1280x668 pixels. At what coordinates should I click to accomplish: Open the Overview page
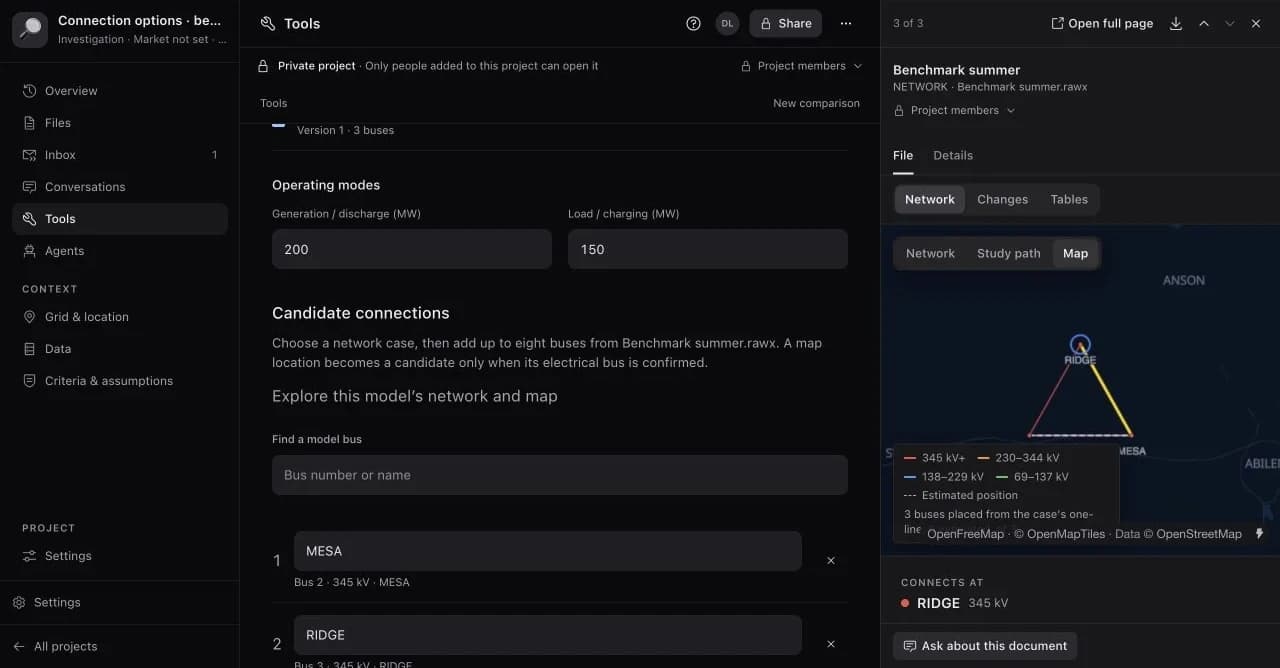tap(120, 91)
